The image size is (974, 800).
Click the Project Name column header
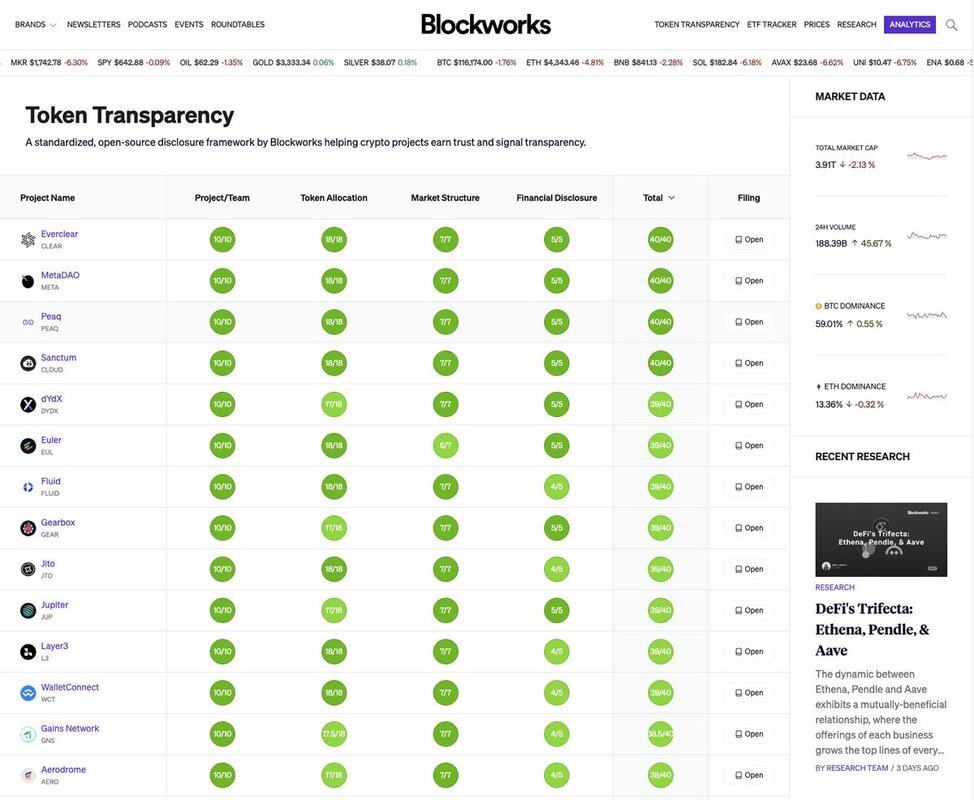(47, 198)
